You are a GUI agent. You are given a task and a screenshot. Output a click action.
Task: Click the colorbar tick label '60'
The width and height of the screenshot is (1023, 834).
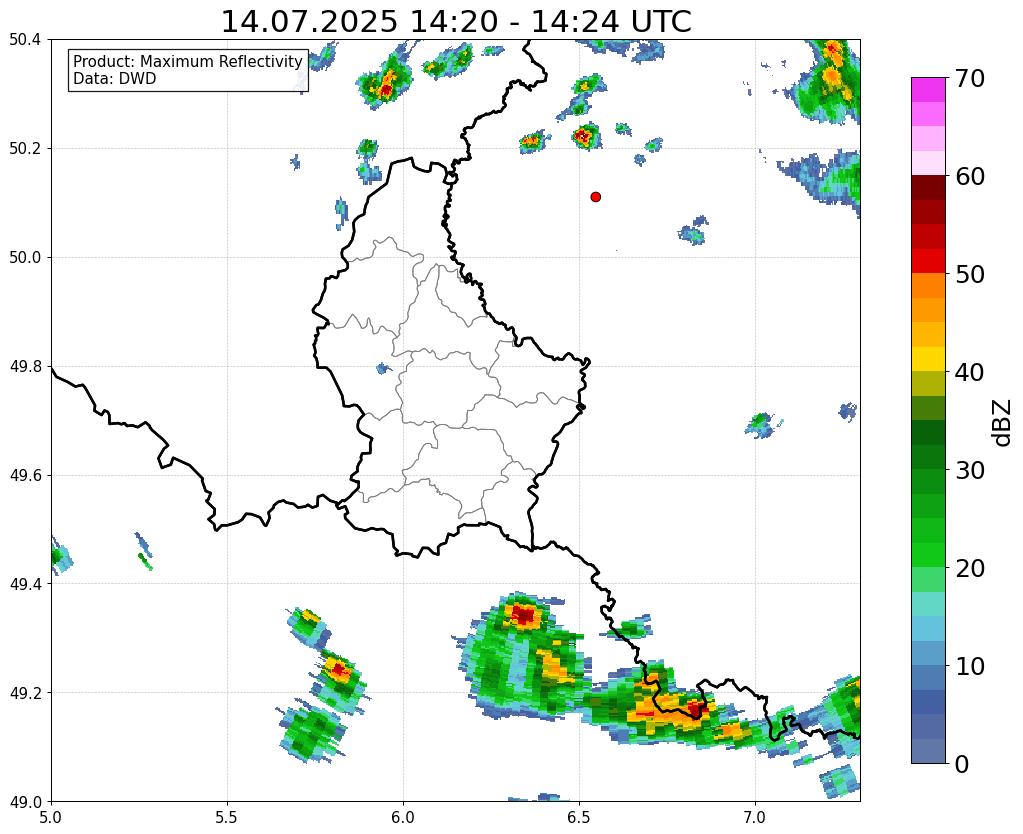(970, 176)
